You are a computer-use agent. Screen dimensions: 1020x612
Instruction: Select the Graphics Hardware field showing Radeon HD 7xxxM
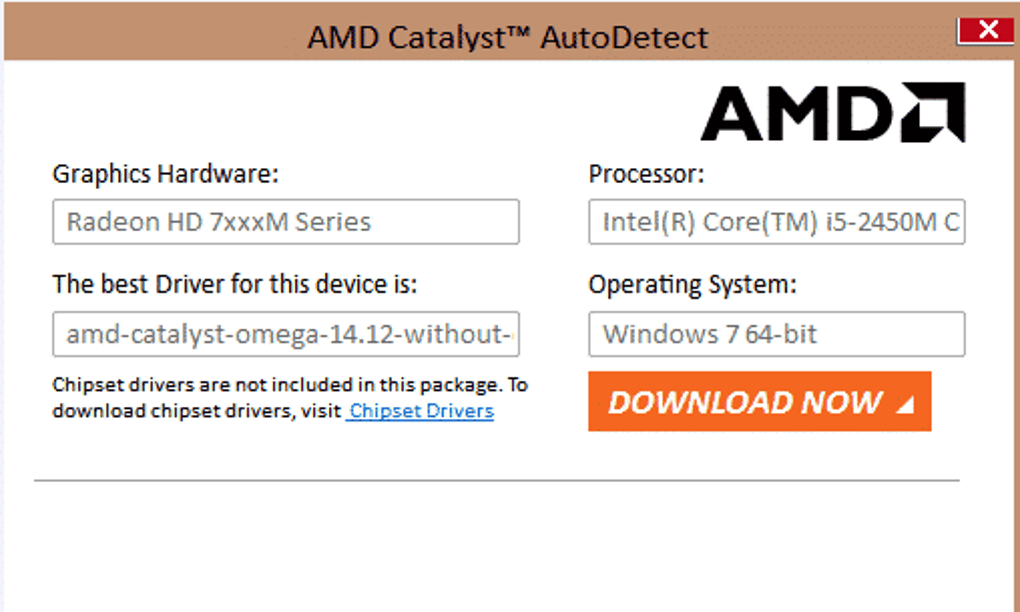click(x=285, y=222)
